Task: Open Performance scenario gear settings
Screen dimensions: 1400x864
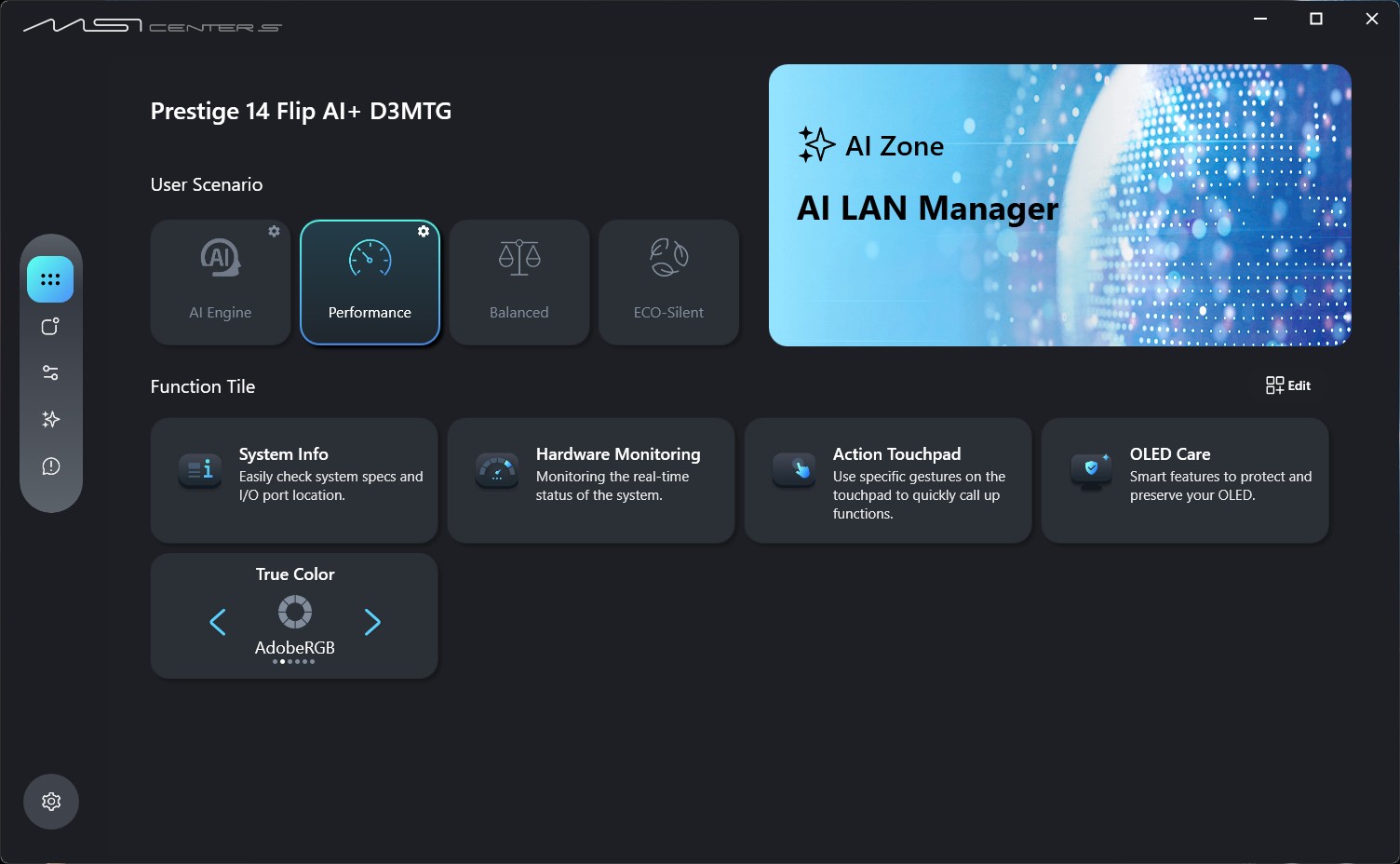Action: [x=424, y=231]
